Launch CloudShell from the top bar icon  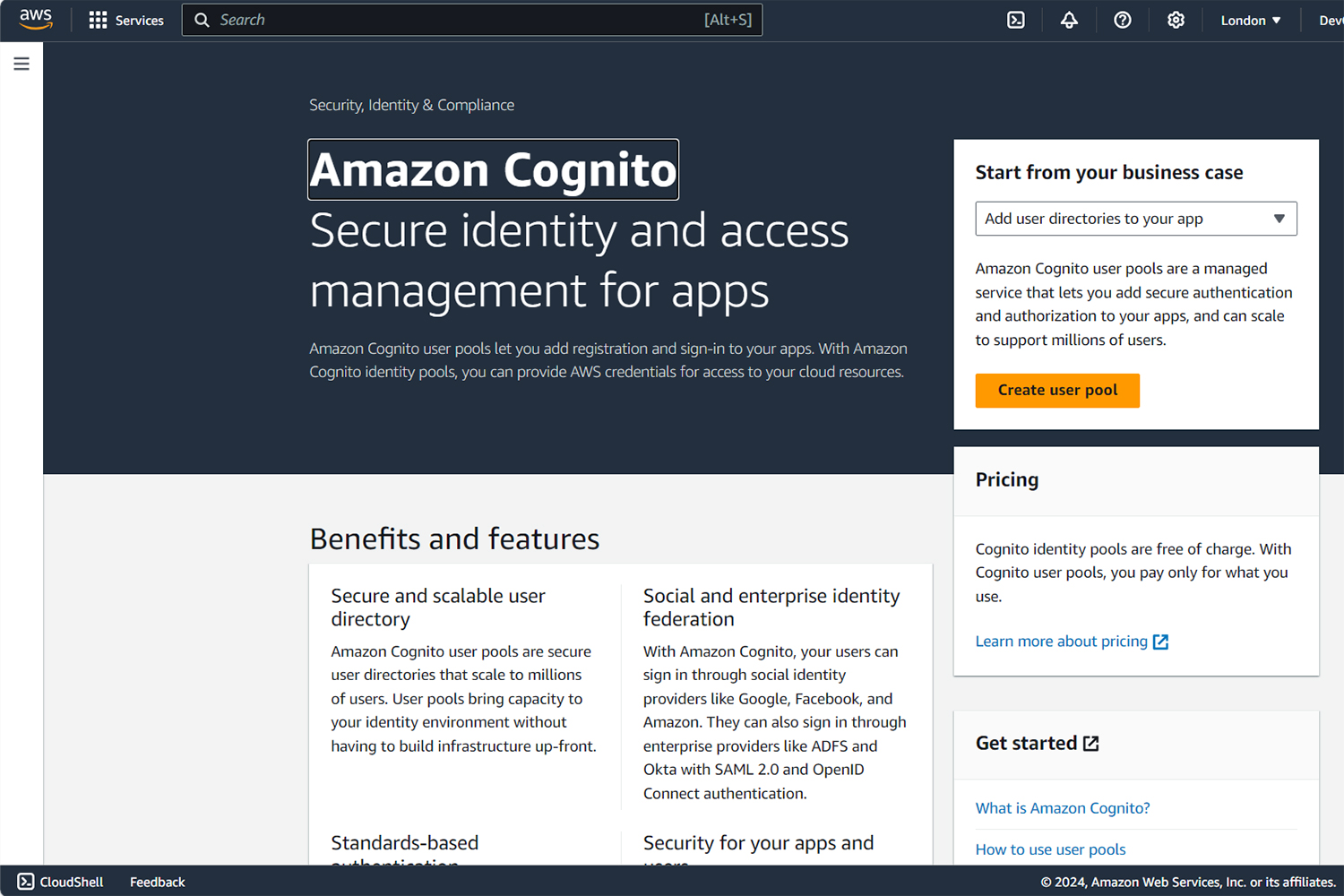[x=1016, y=20]
